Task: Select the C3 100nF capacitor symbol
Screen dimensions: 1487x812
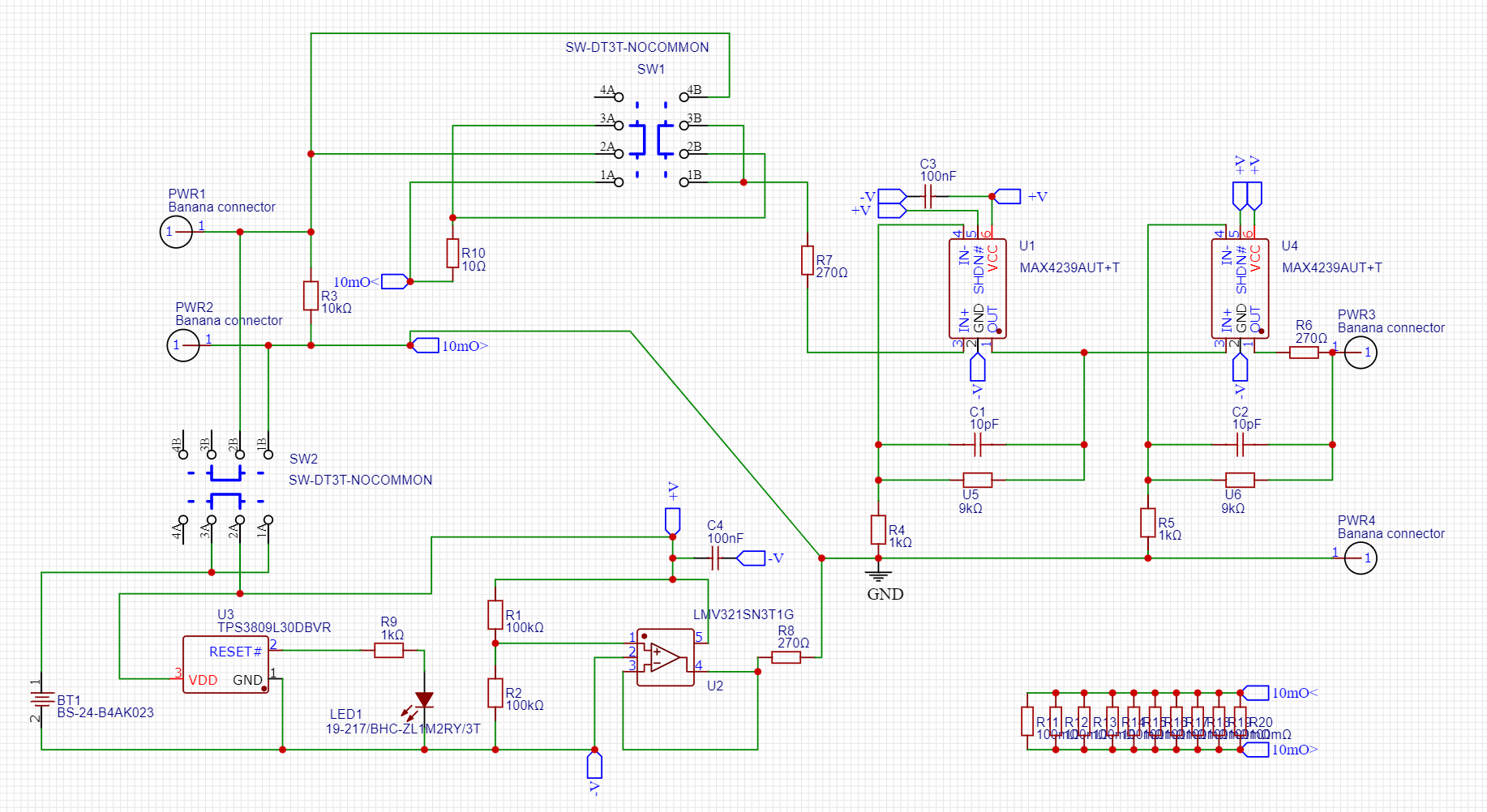Action: pyautogui.click(x=928, y=196)
